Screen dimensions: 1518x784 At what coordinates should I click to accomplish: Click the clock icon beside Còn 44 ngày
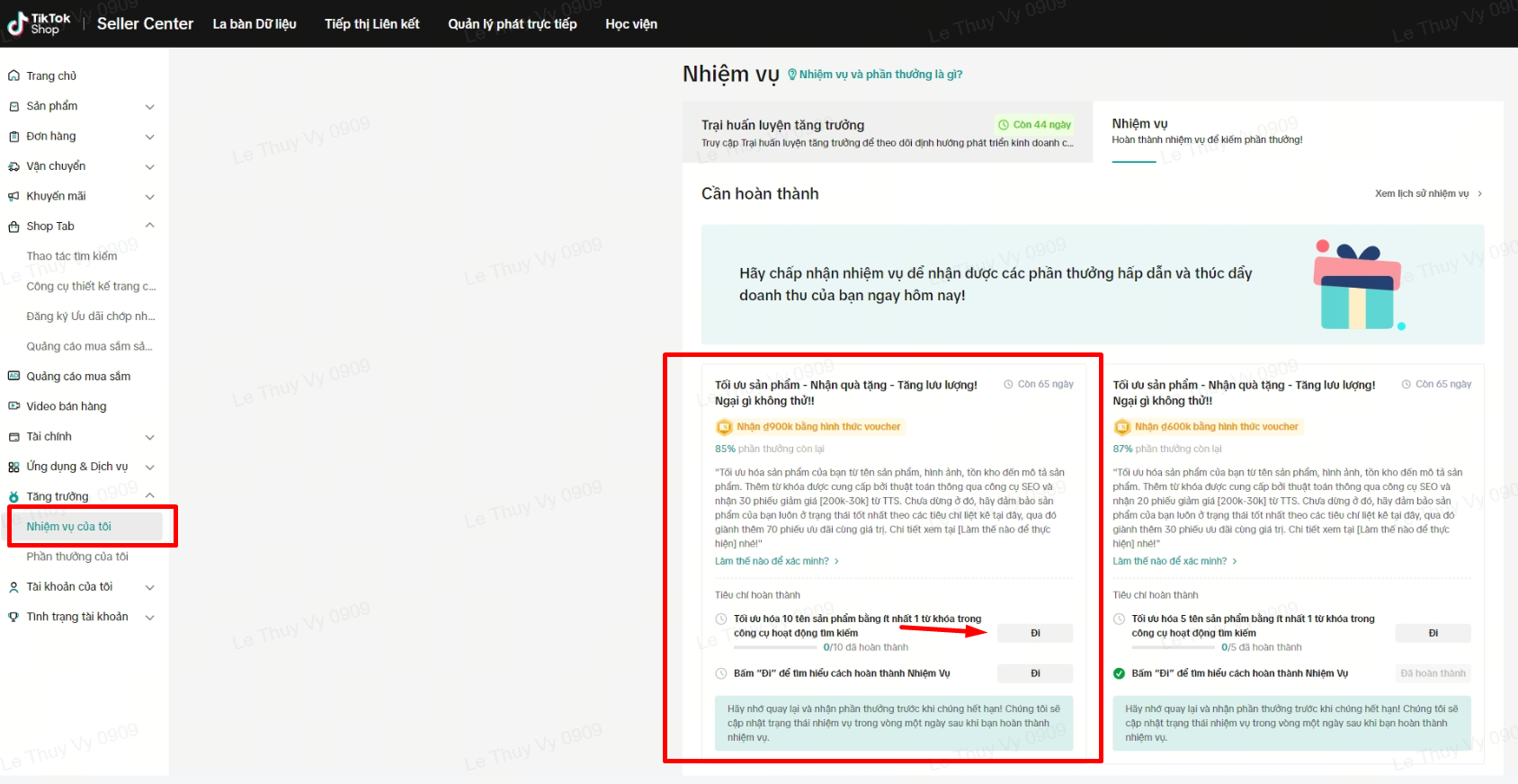pyautogui.click(x=1003, y=125)
